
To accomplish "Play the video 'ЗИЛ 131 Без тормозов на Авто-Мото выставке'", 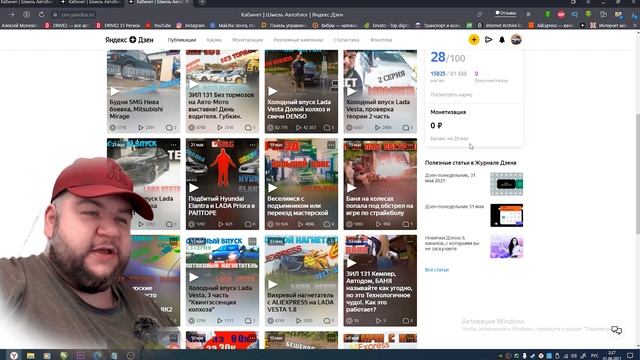I will pyautogui.click(x=194, y=84).
